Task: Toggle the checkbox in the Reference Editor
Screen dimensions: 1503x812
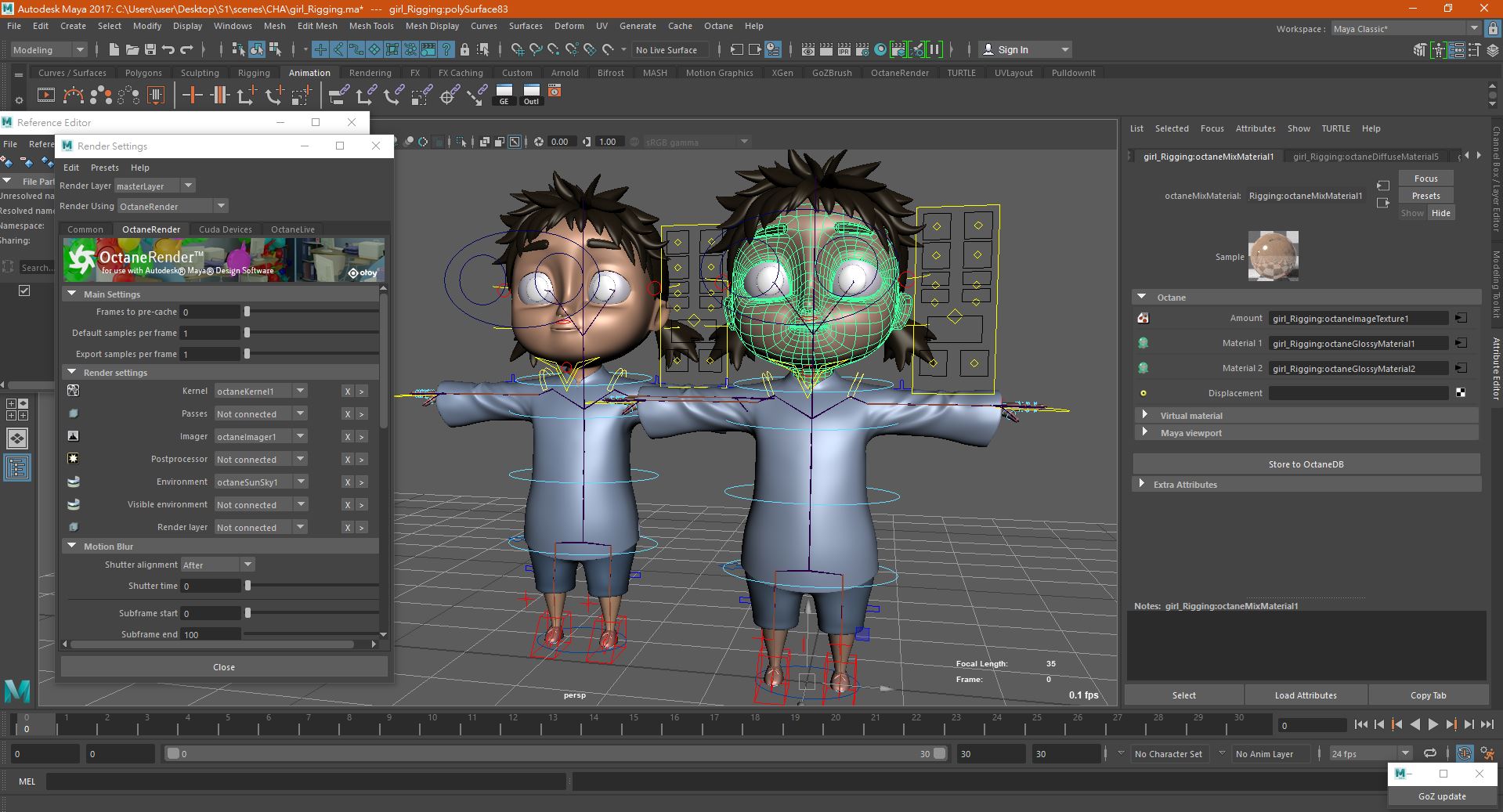Action: point(24,291)
